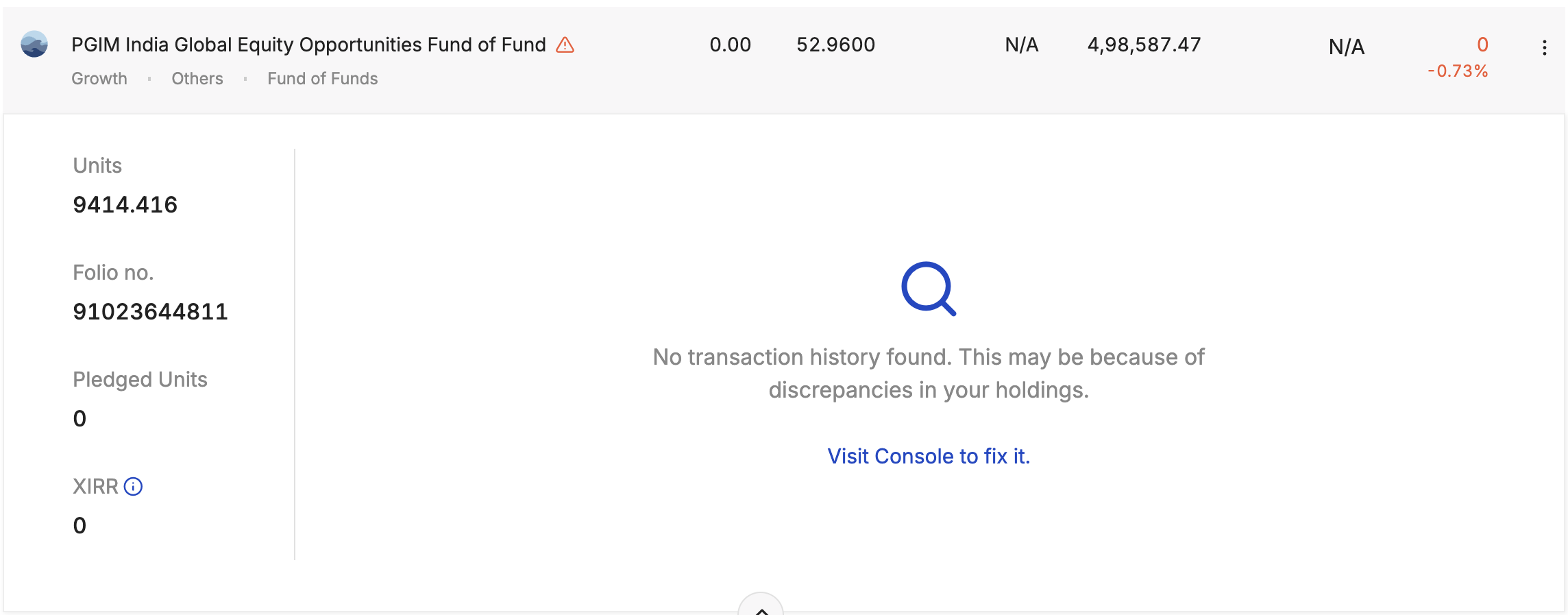Image resolution: width=1568 pixels, height=615 pixels.
Task: Click the folio number 91023644811
Action: pos(150,312)
